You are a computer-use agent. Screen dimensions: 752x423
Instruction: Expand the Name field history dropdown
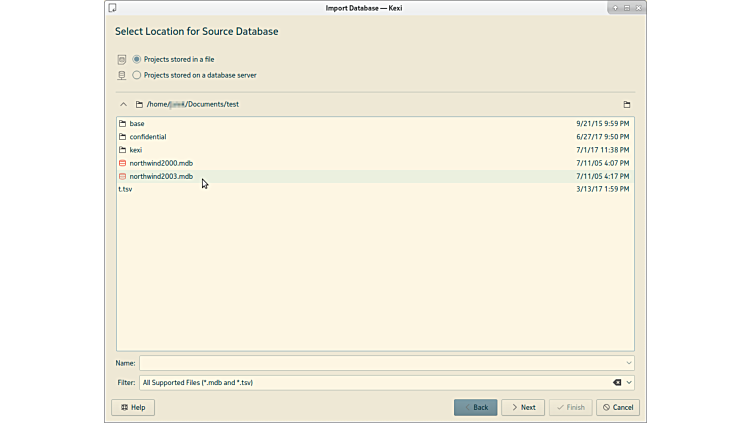629,363
